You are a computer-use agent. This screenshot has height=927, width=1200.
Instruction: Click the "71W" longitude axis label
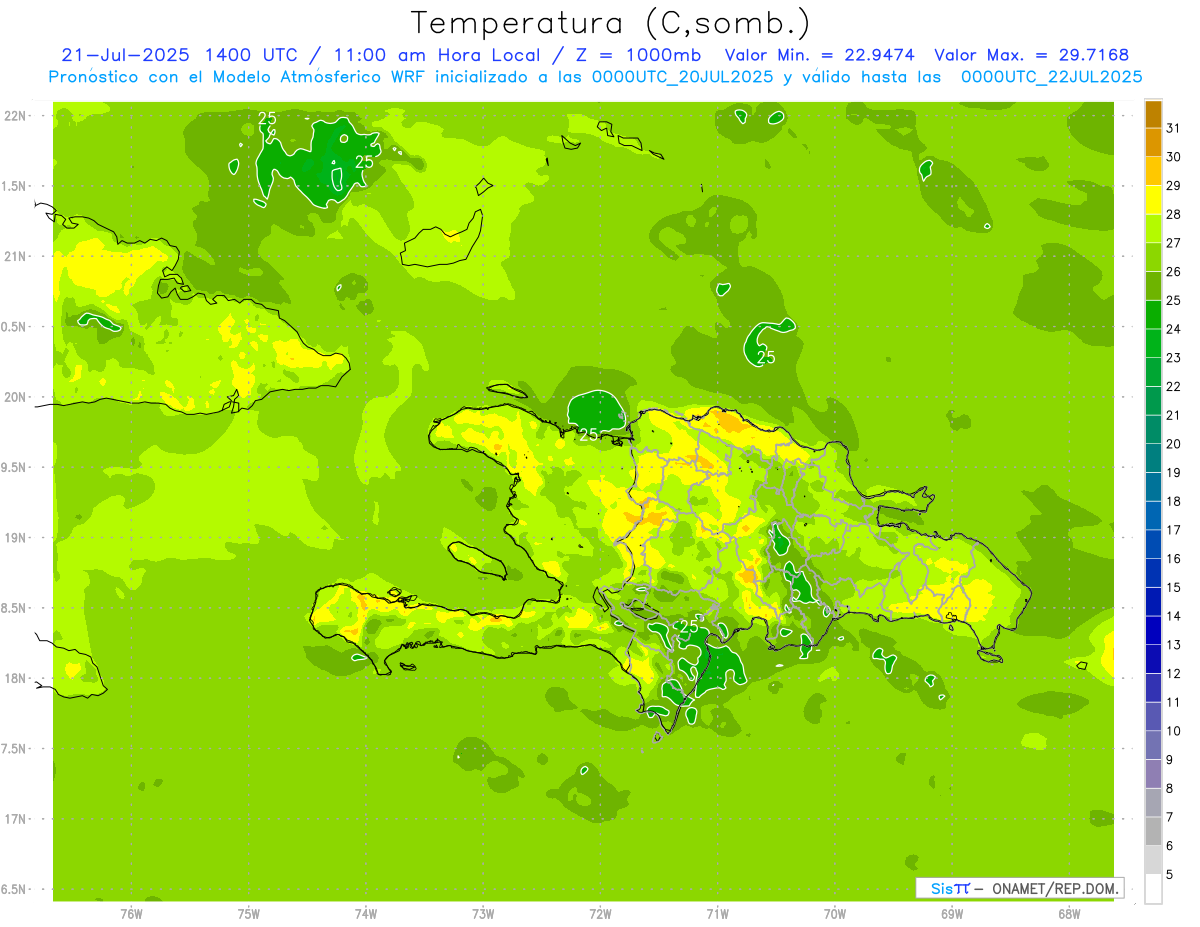(x=717, y=914)
